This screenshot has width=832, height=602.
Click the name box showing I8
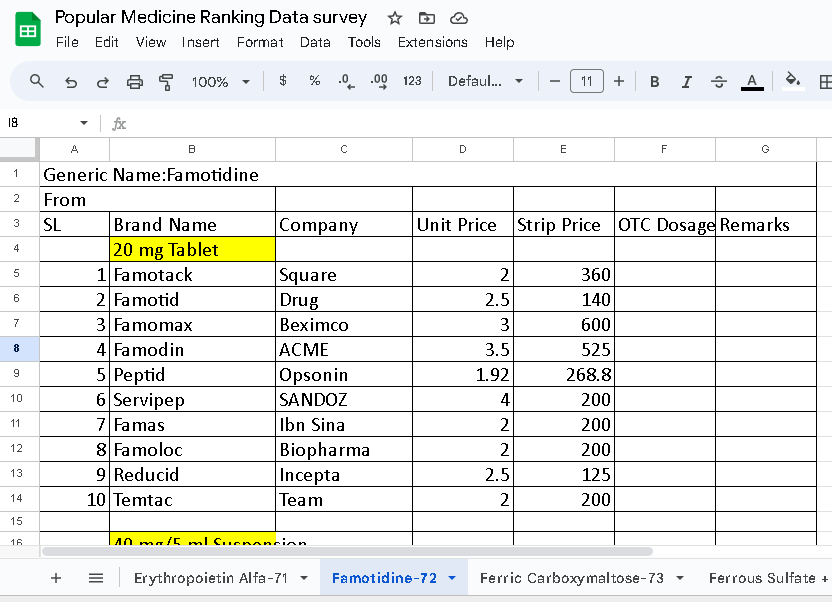click(40, 123)
